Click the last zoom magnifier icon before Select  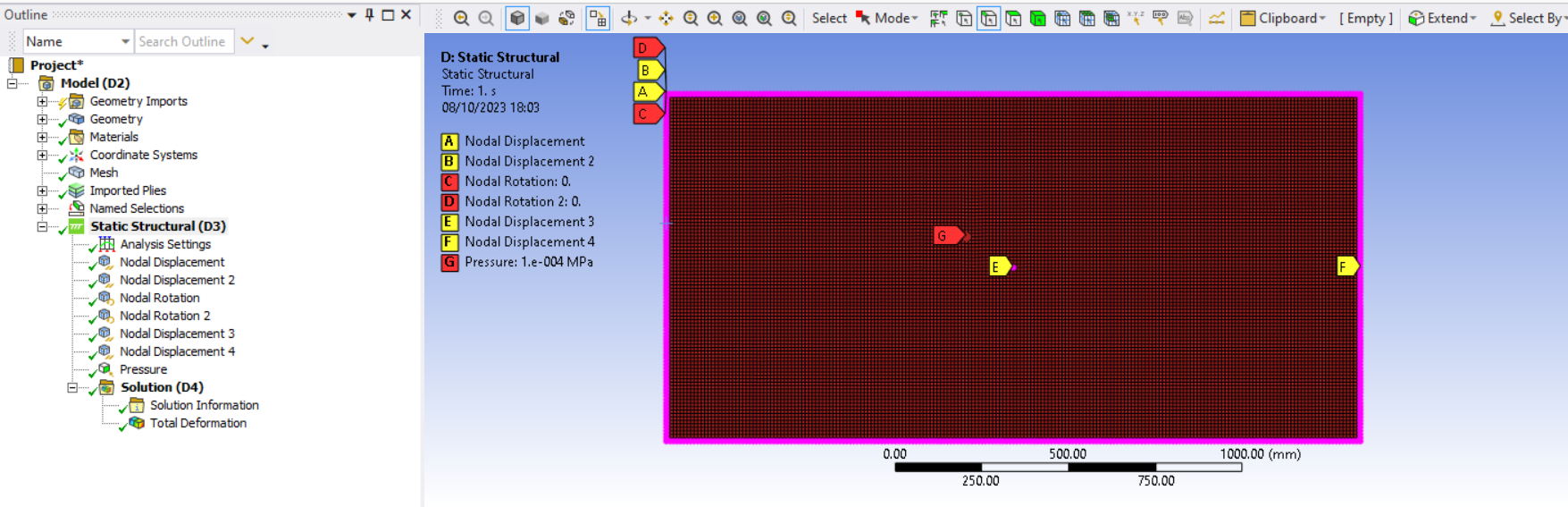tap(789, 18)
